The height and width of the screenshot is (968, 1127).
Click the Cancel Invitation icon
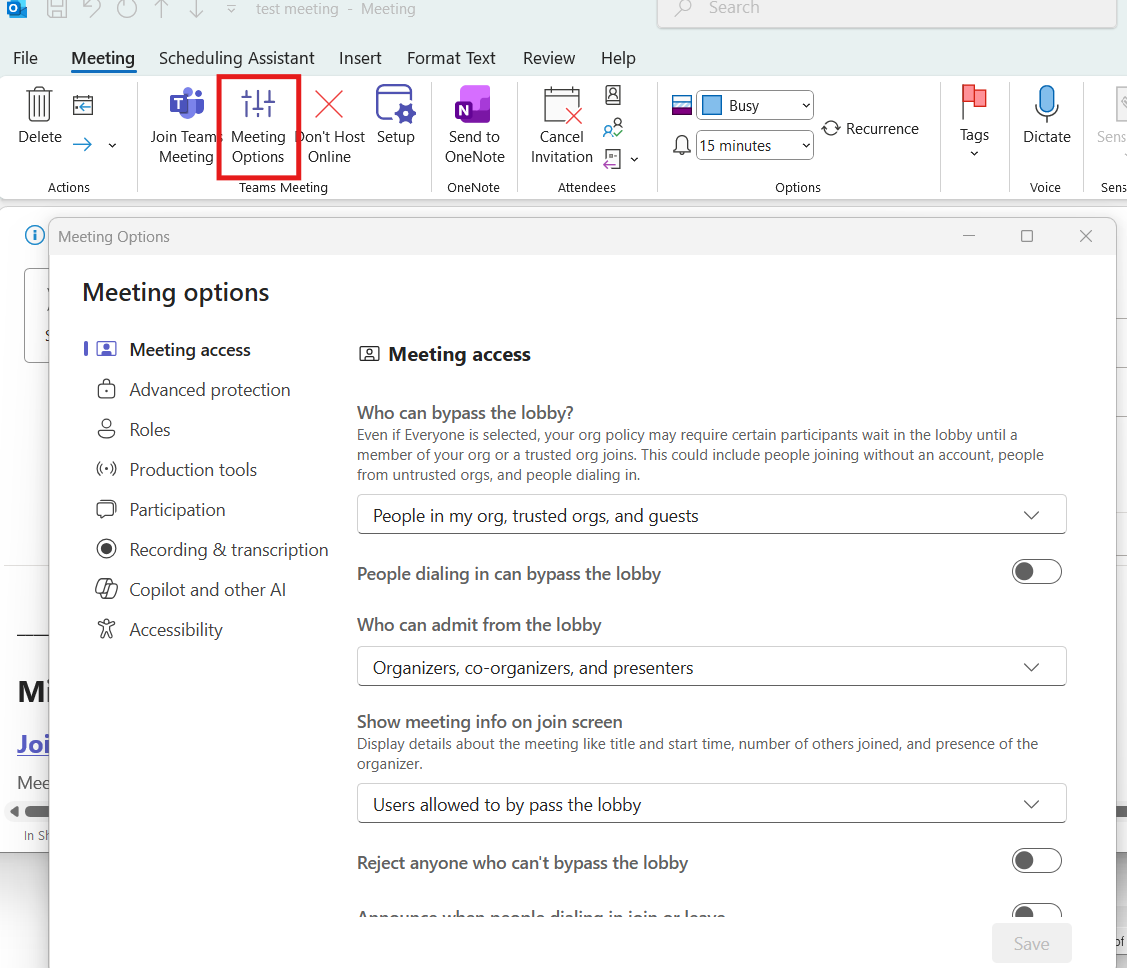(561, 104)
